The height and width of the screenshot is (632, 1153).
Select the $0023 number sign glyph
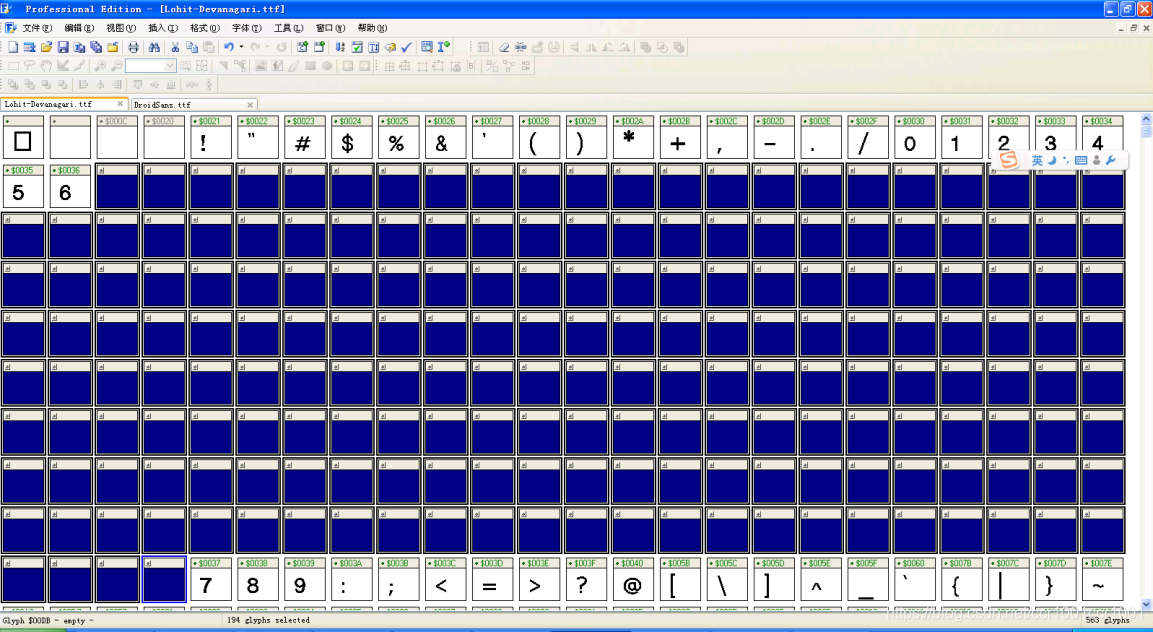[x=304, y=137]
